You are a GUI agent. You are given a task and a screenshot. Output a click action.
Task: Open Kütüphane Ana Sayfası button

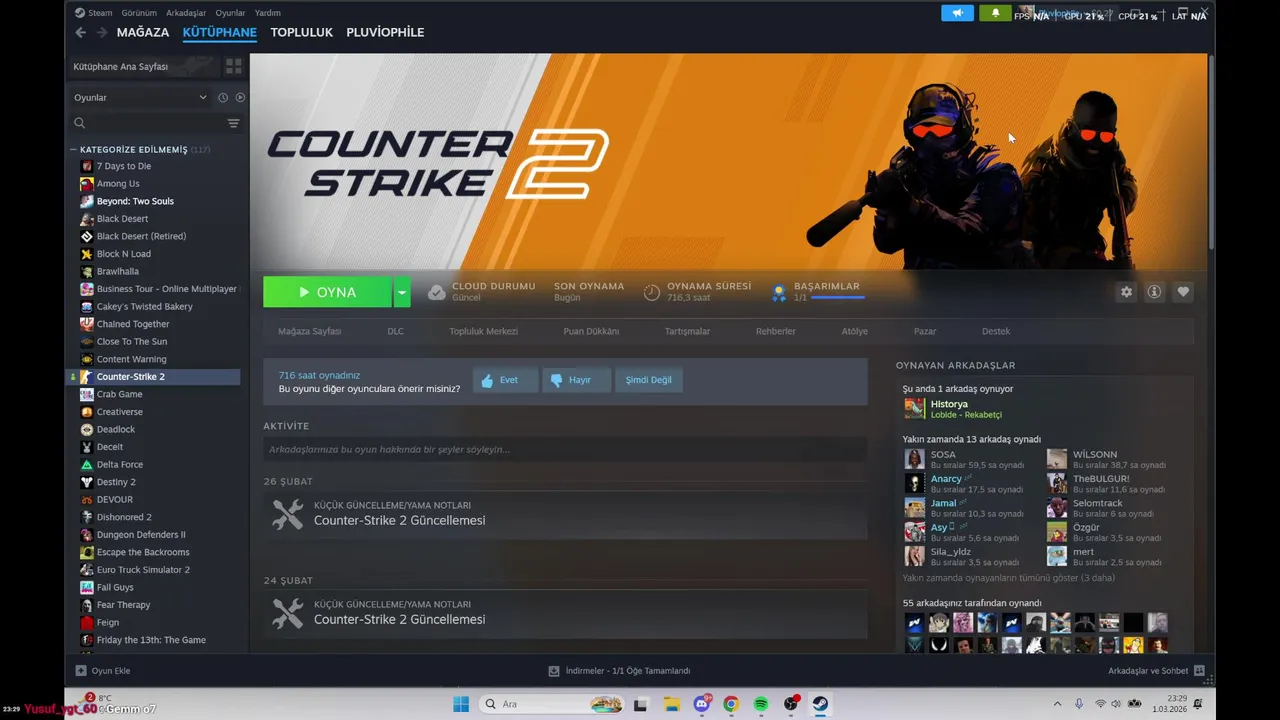pos(142,66)
